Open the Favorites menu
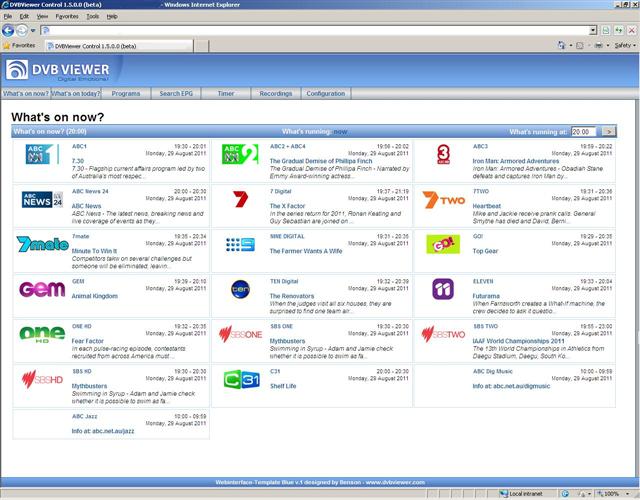 (x=67, y=16)
